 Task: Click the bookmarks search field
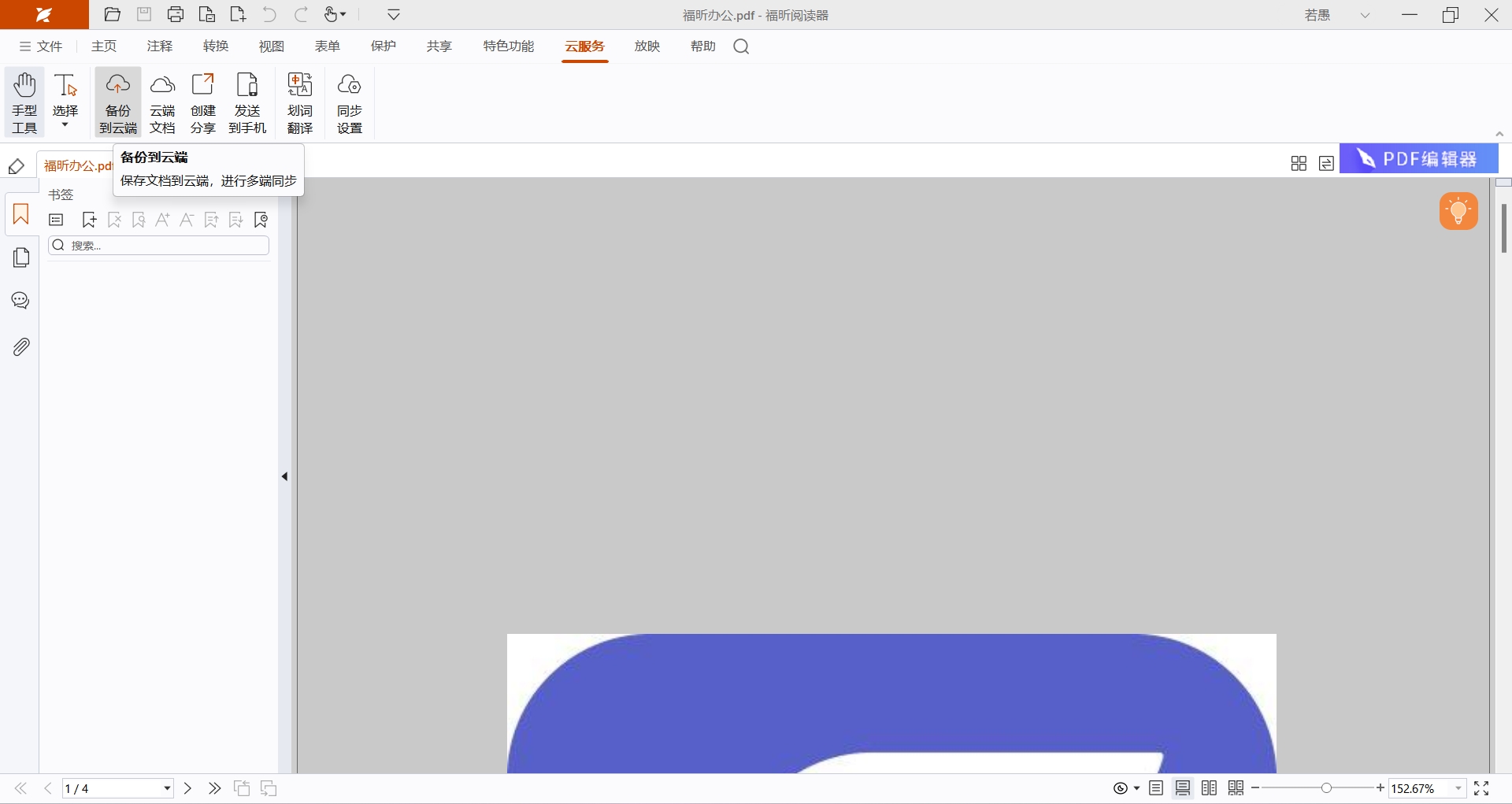point(159,246)
